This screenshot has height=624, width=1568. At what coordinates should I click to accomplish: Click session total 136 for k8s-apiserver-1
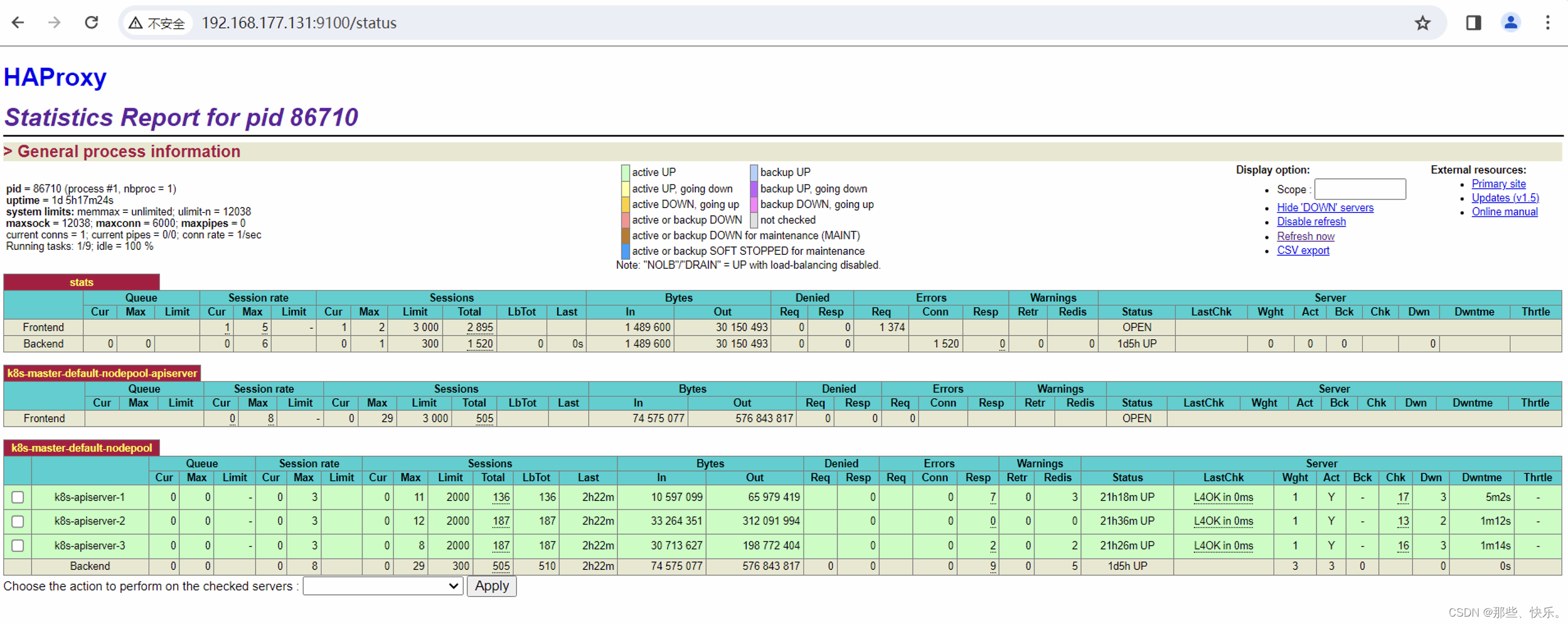pos(501,497)
